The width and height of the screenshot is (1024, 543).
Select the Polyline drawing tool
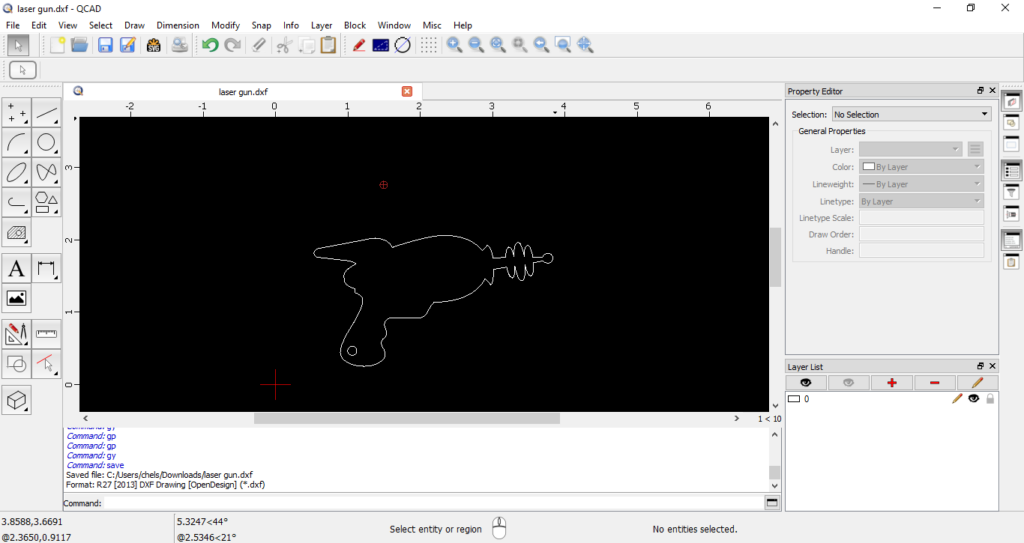point(17,203)
